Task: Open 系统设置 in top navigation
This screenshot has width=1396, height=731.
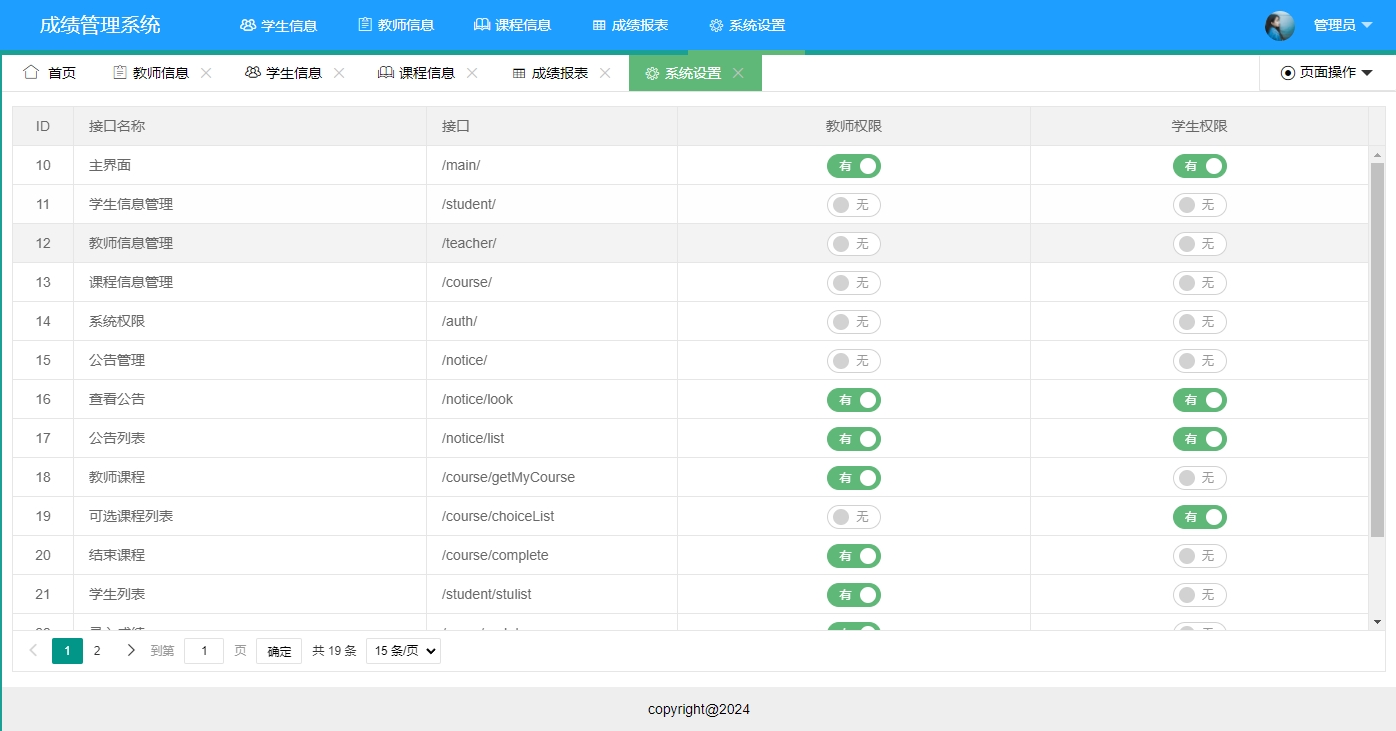Action: point(747,25)
